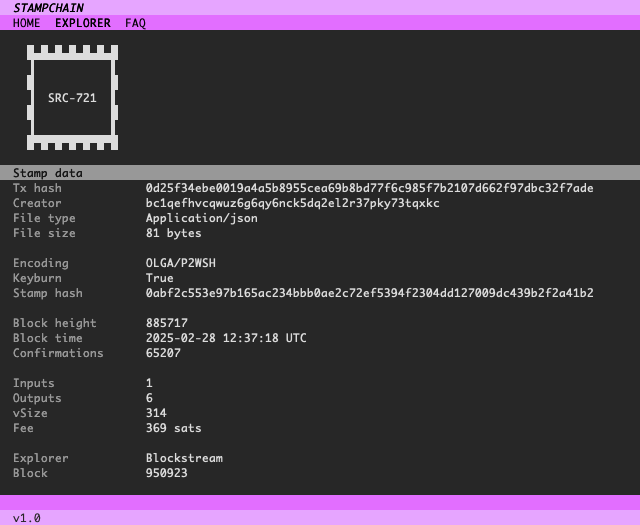Viewport: 640px width, 525px height.
Task: Select the stamp hash starting 0abf2c55
Action: pos(369,293)
